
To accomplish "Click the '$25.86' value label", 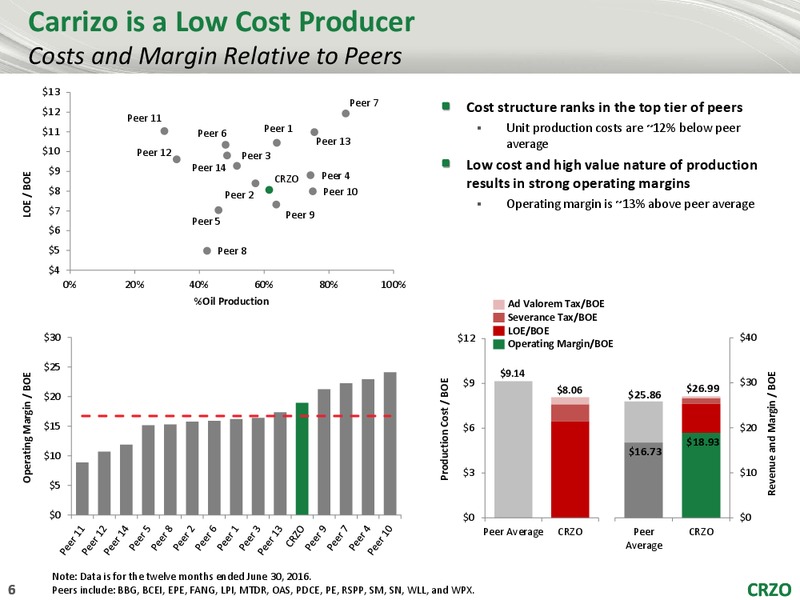I will coord(644,394).
